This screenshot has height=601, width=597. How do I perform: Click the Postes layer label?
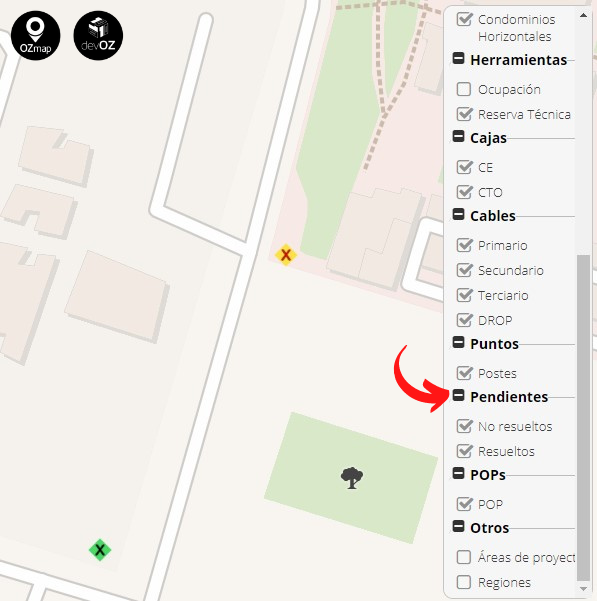coord(497,373)
